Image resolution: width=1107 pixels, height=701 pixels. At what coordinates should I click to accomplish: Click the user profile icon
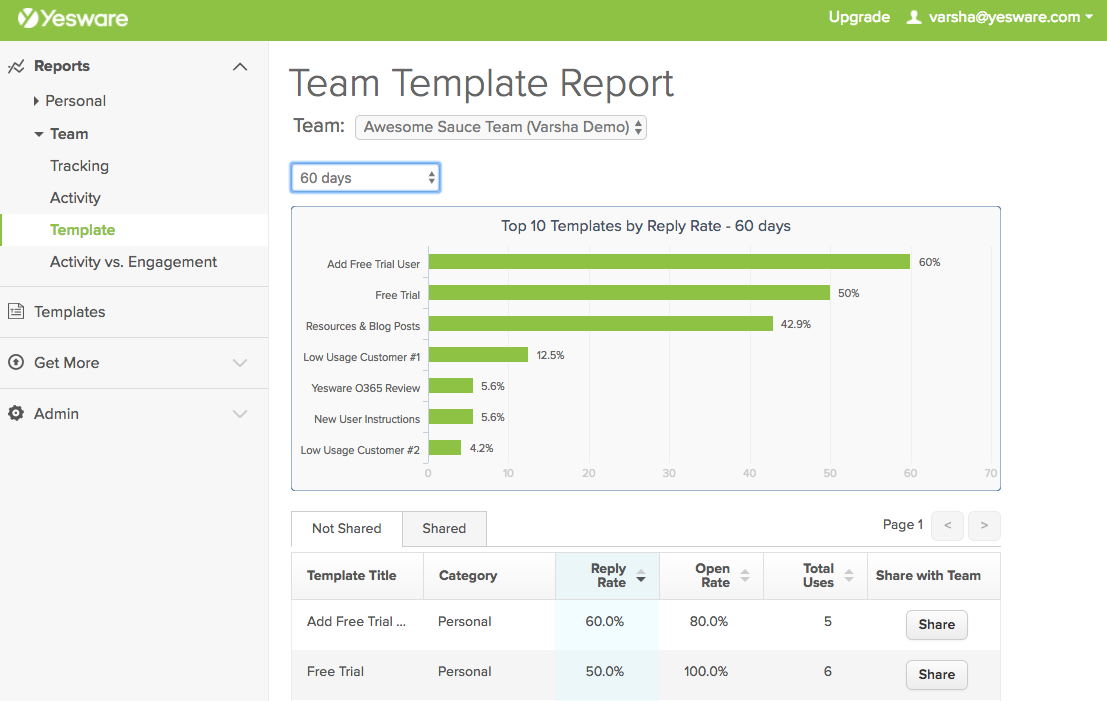tap(914, 17)
